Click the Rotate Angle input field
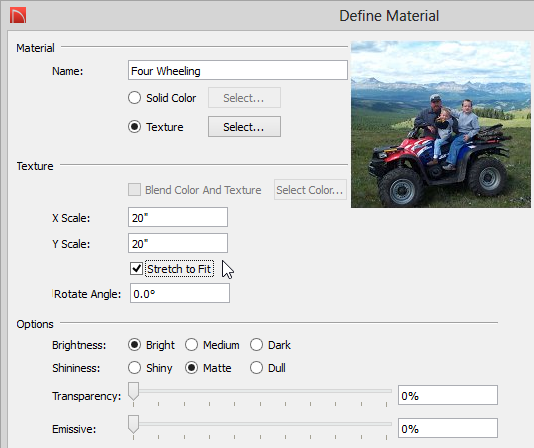The height and width of the screenshot is (448, 534). click(x=180, y=293)
